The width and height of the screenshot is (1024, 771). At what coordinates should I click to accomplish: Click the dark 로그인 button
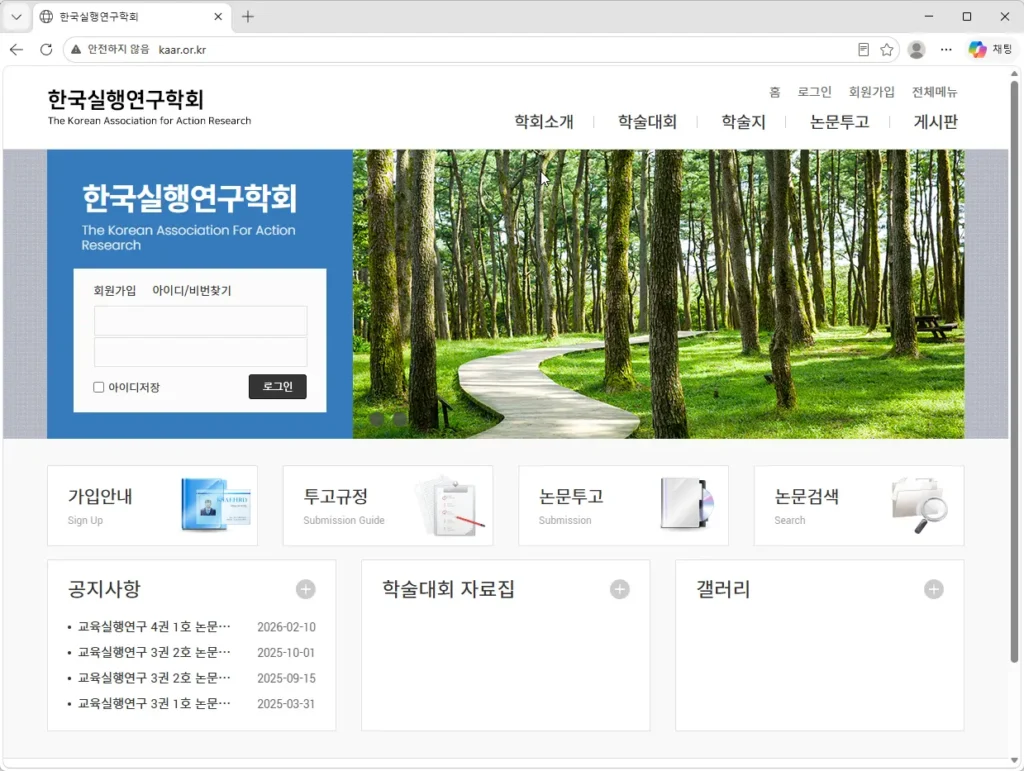(278, 386)
